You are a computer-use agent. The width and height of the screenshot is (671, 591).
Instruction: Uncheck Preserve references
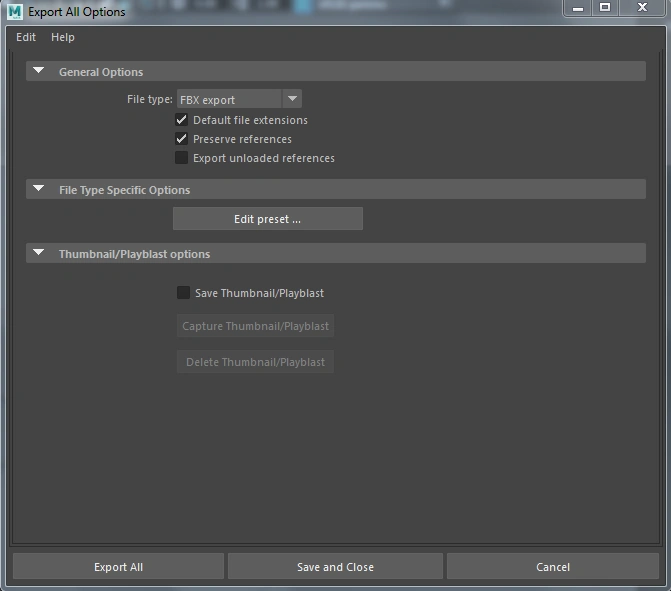(x=181, y=139)
